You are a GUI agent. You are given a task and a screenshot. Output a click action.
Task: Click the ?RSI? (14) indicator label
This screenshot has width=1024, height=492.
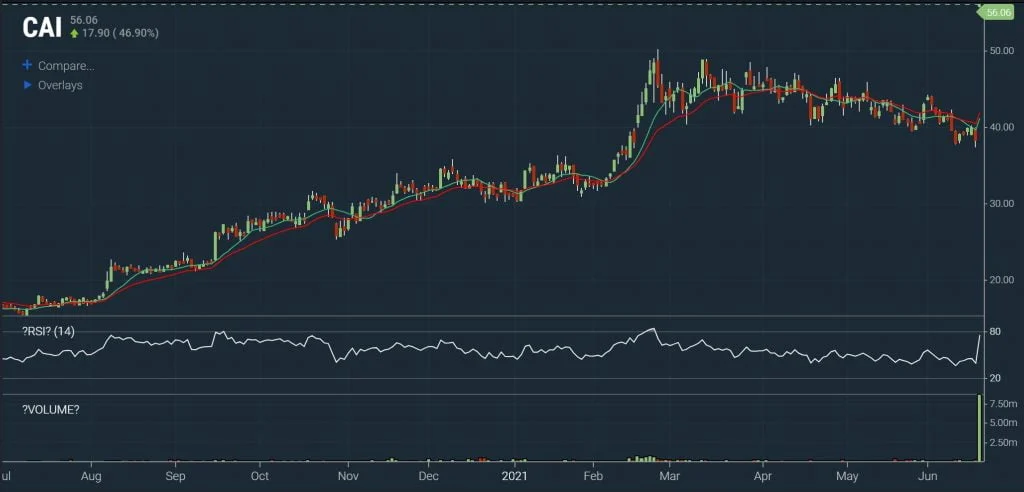pyautogui.click(x=48, y=332)
